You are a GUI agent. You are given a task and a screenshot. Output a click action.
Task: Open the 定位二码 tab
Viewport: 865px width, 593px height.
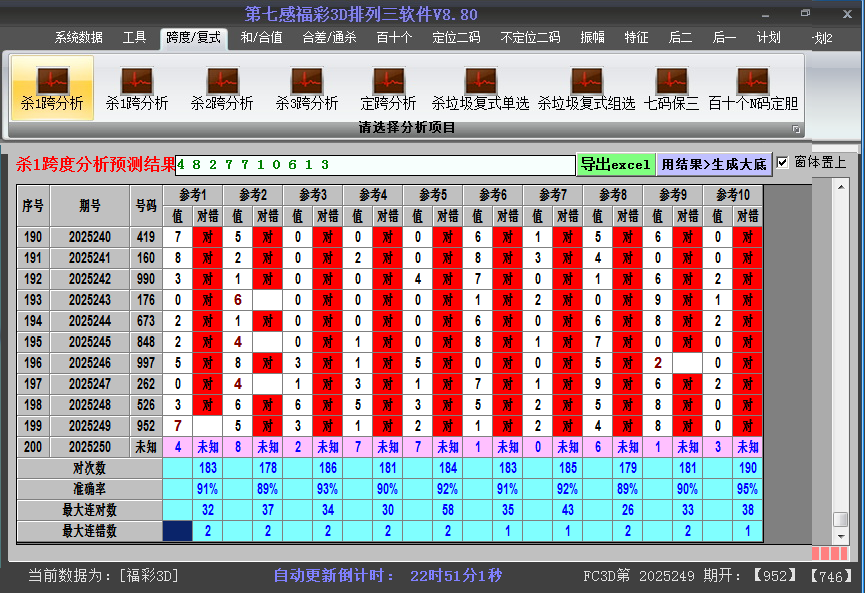pos(456,38)
